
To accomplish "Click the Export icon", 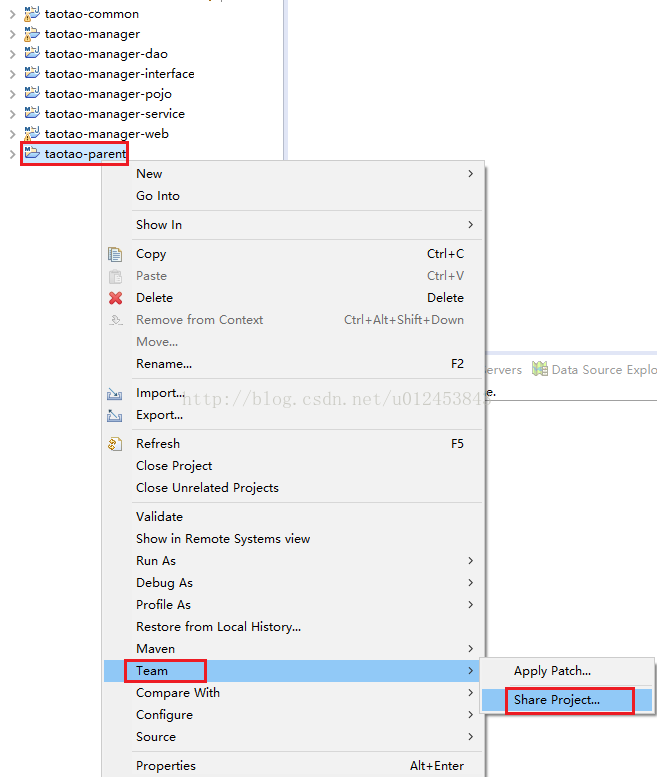I will tap(114, 416).
